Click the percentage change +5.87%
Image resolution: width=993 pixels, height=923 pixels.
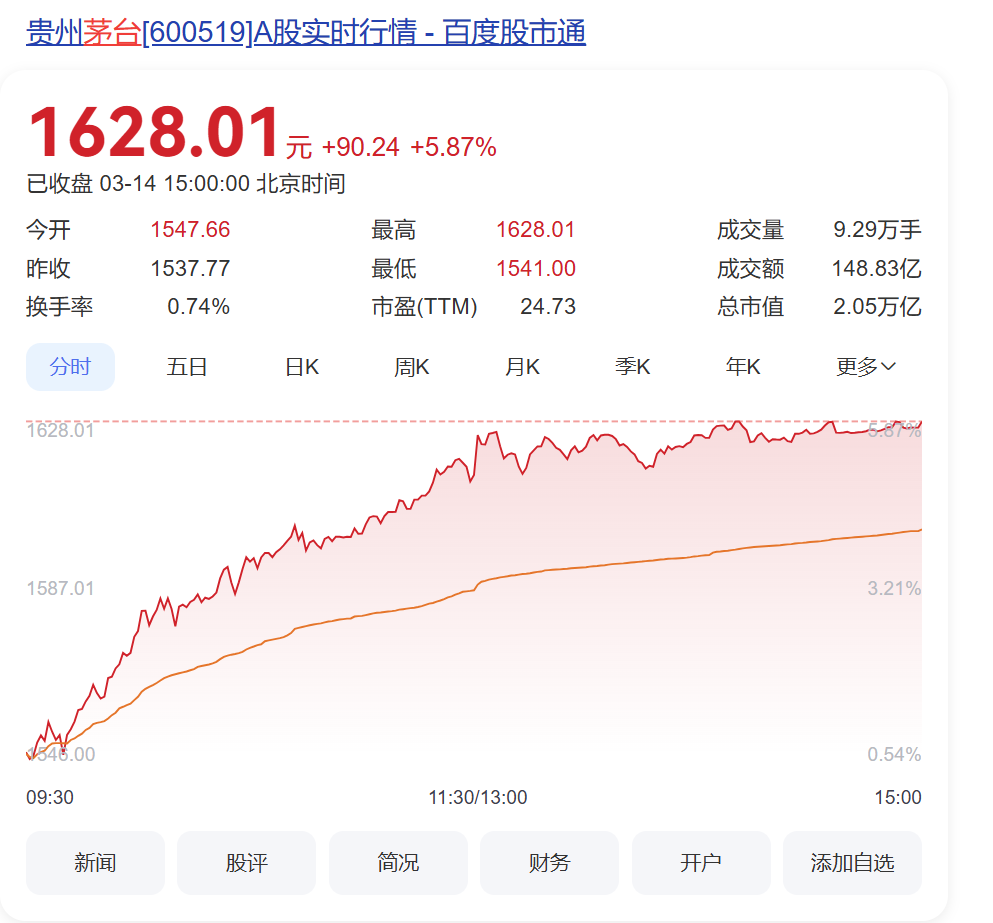pos(453,147)
